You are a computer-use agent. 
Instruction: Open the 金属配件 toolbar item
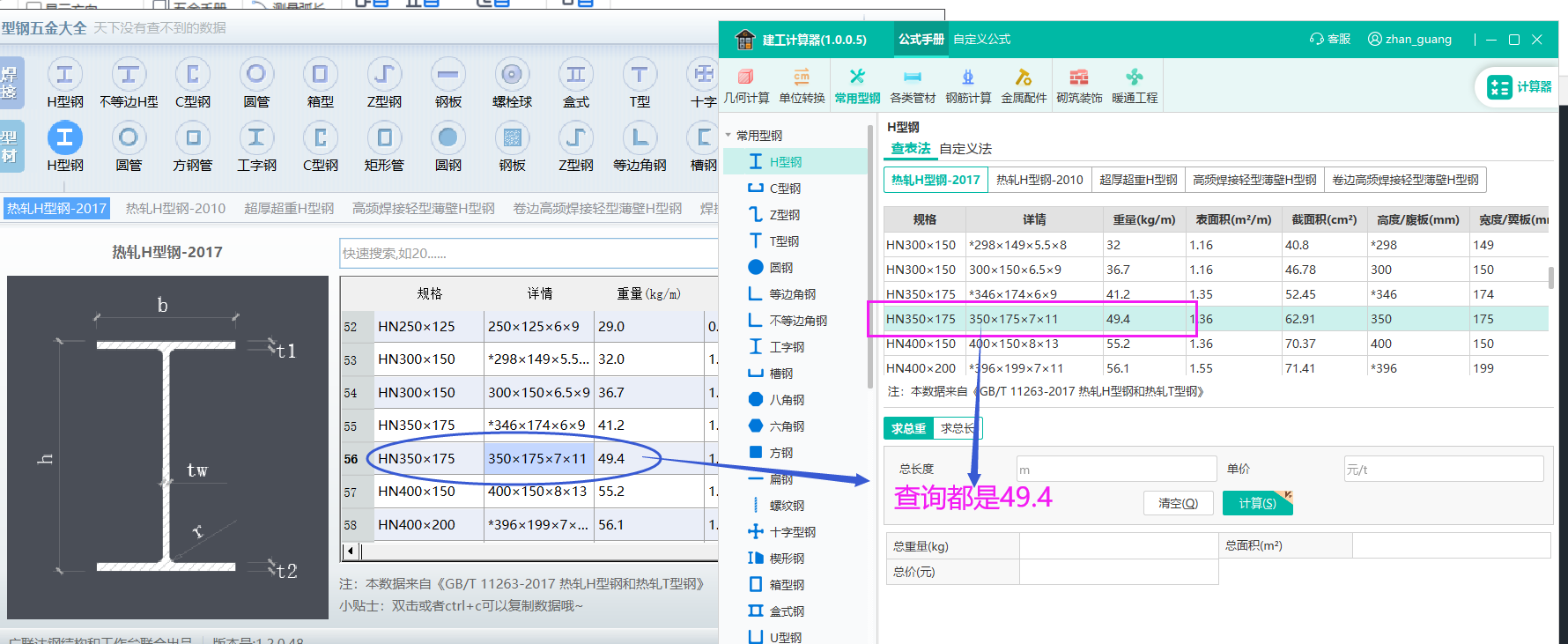[x=1024, y=85]
